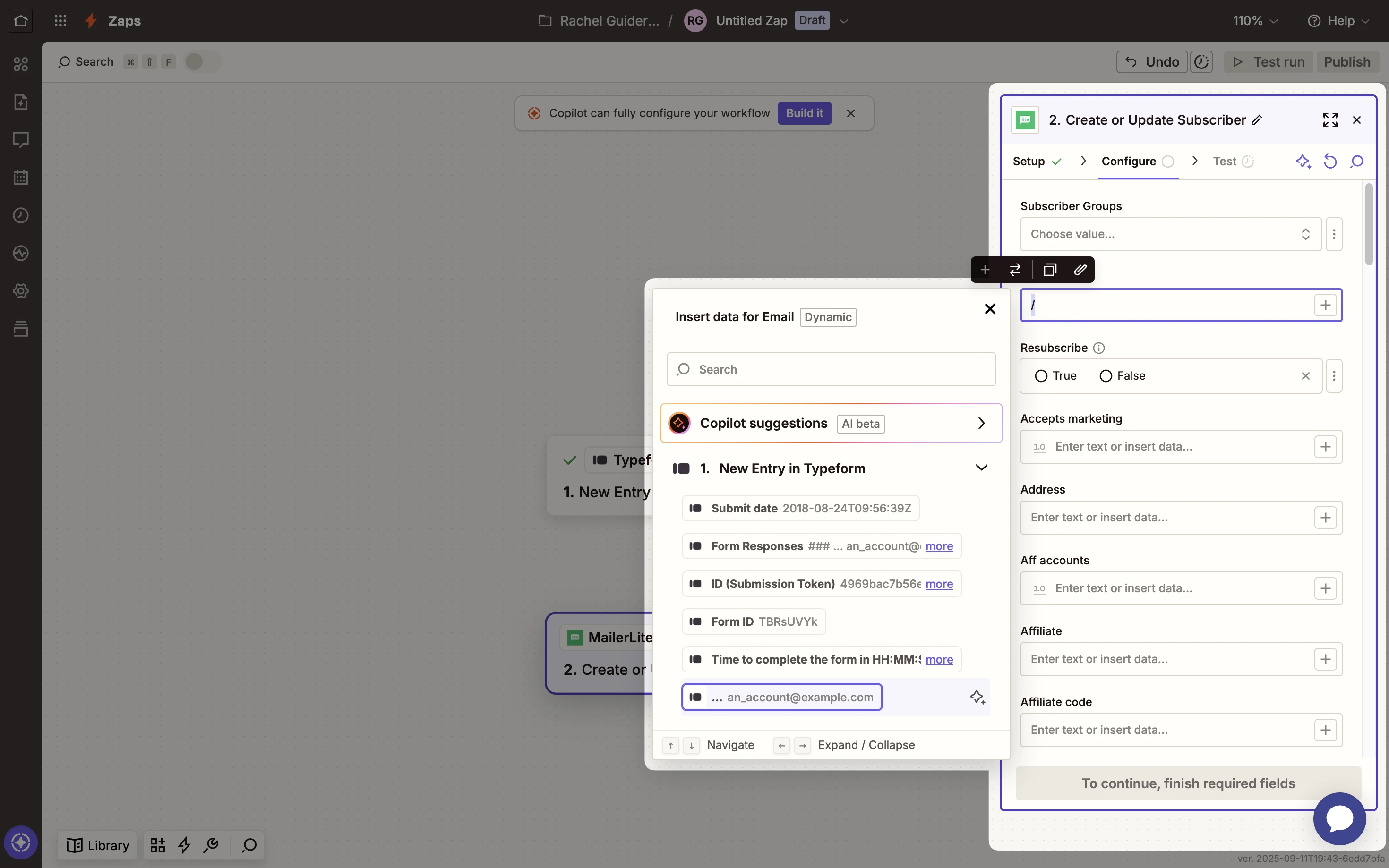Screen dimensions: 1389x868
Task: Open the zoom level 110% dropdown
Action: (x=1255, y=21)
